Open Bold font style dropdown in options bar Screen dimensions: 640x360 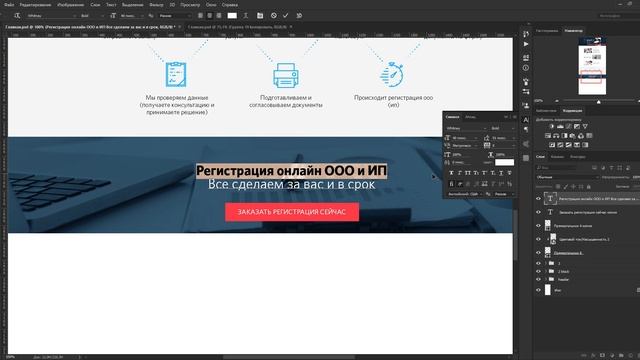(x=91, y=16)
